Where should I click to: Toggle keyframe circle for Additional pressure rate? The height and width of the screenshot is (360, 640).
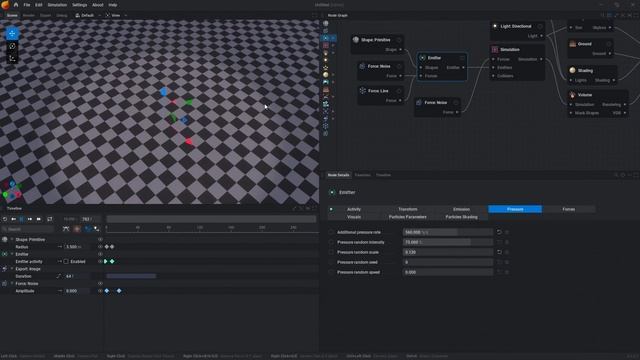coord(331,232)
